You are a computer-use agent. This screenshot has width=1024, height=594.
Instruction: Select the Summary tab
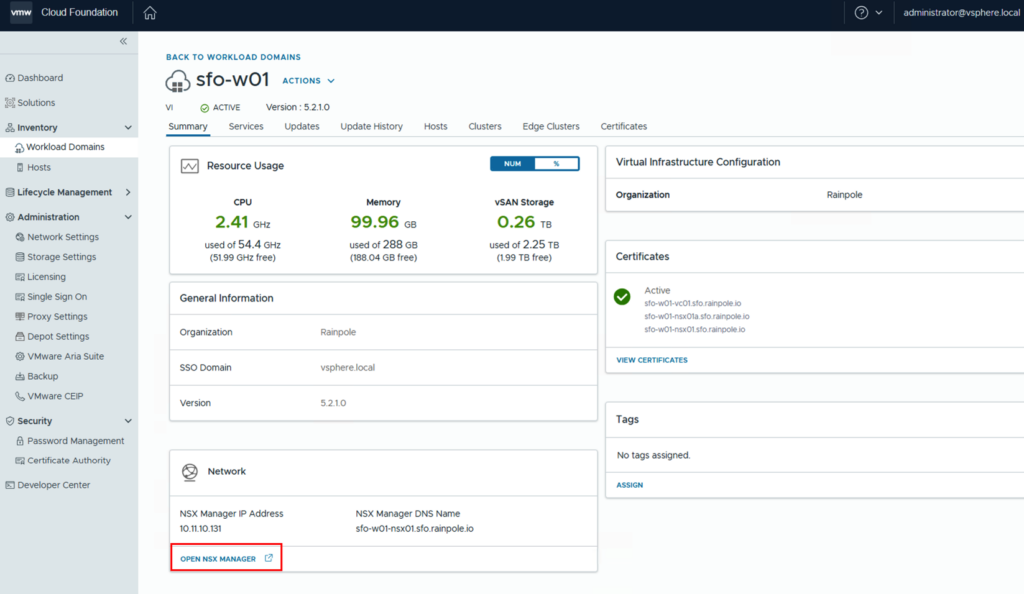[x=188, y=127]
